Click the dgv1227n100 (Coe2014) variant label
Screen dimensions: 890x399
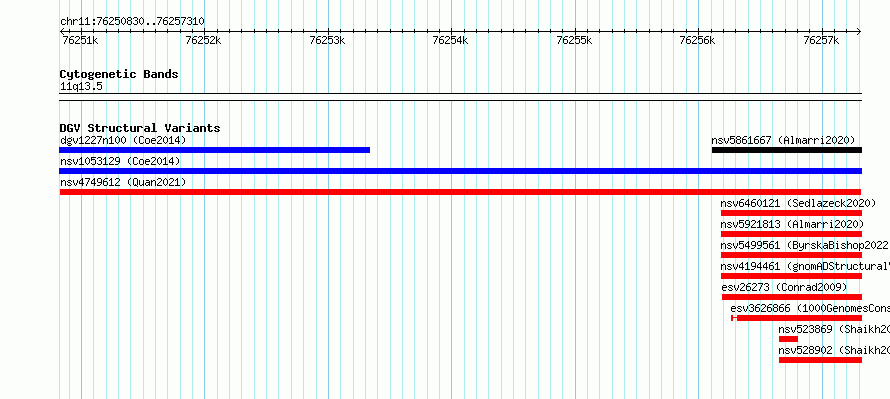point(123,140)
